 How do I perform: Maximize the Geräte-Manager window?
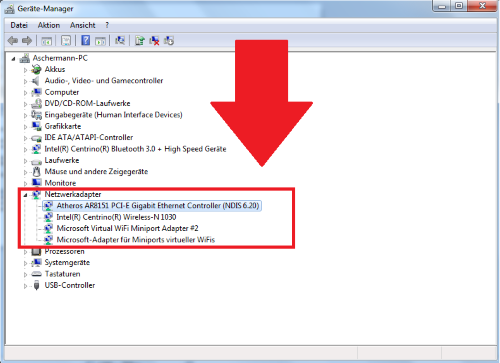459,6
